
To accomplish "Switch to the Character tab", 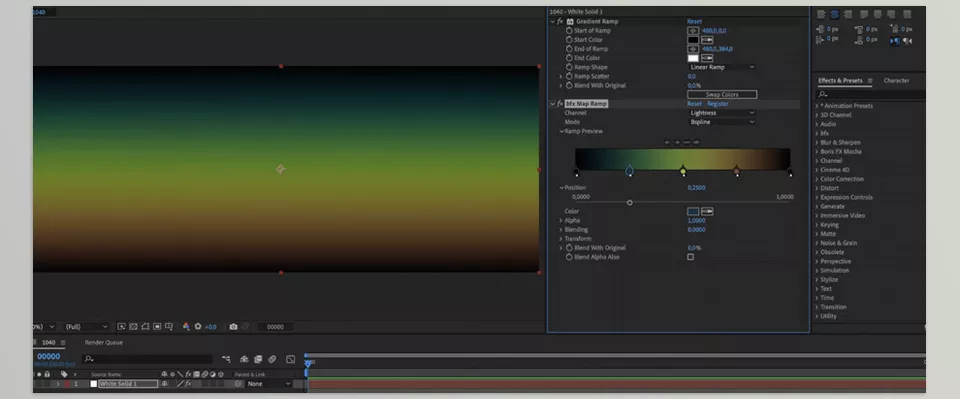I will [x=896, y=81].
